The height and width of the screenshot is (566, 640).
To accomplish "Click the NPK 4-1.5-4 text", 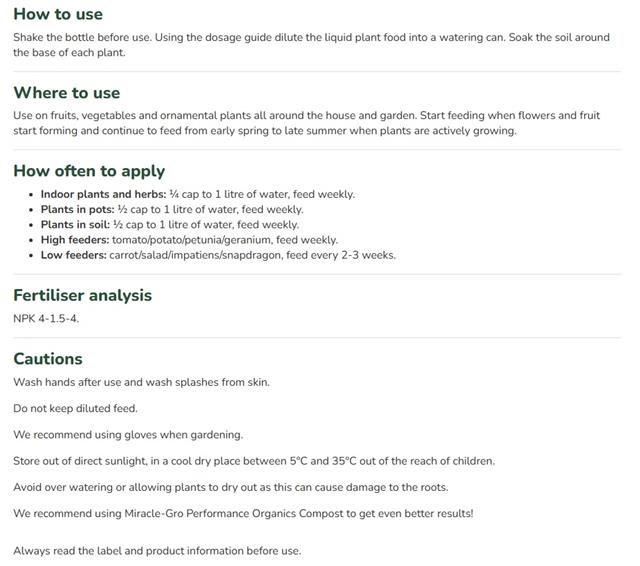I will pyautogui.click(x=46, y=318).
